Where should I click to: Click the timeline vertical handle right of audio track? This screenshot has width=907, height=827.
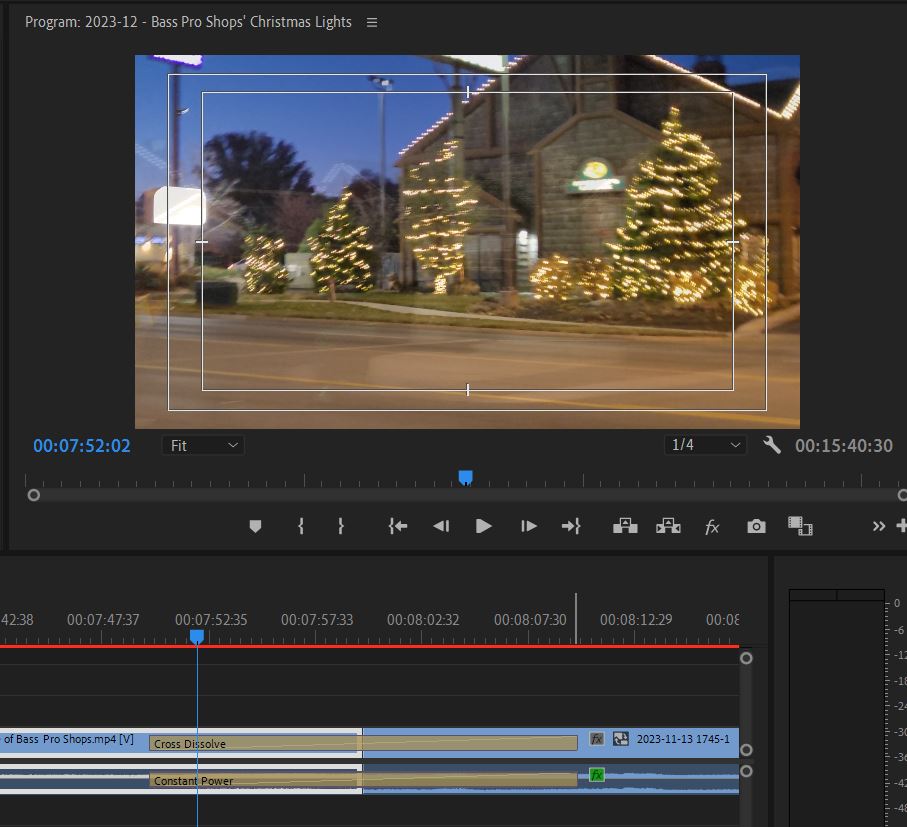click(746, 771)
